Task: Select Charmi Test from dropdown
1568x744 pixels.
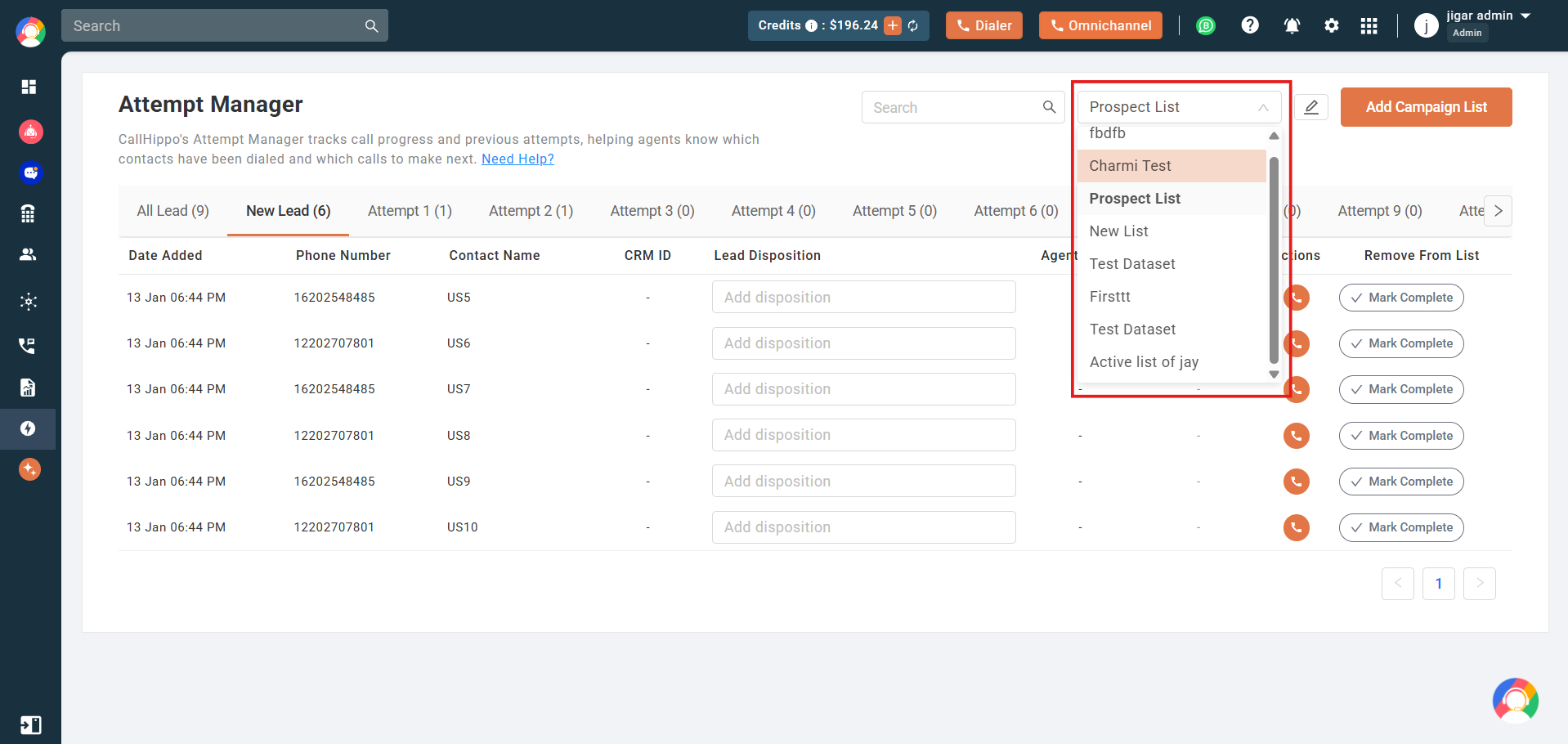Action: tap(1172, 166)
